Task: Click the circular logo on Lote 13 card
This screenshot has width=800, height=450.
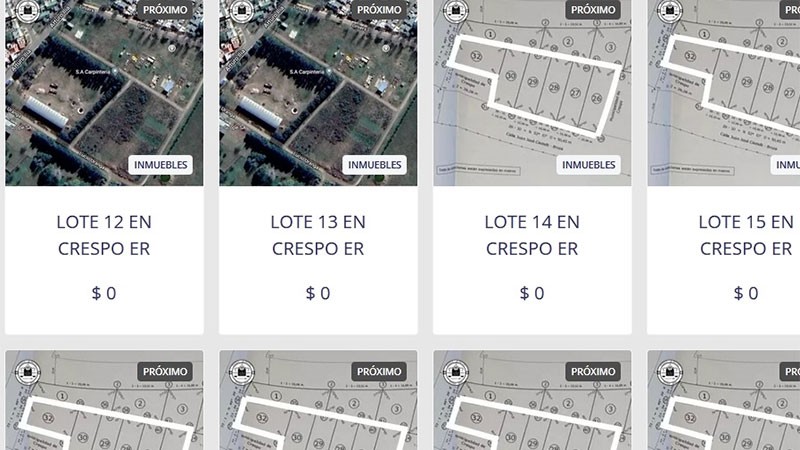Action: click(240, 10)
